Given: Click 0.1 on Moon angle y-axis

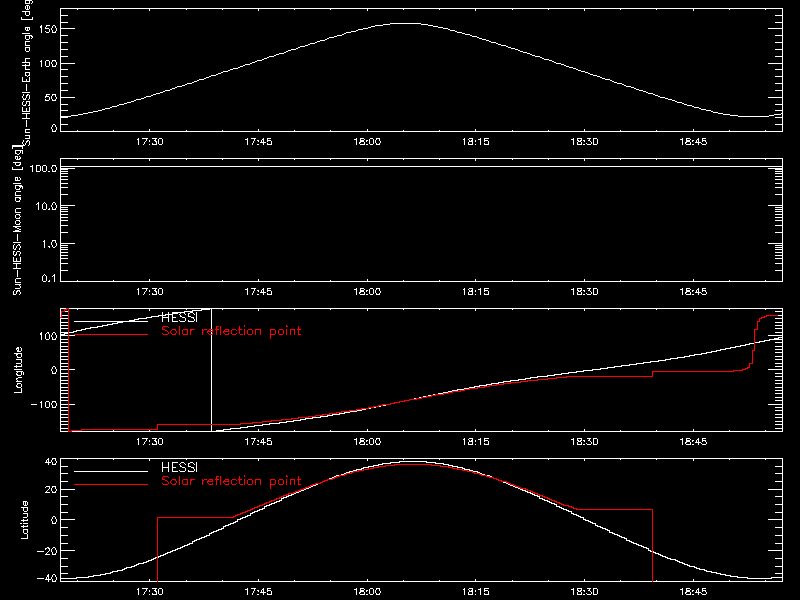Looking at the screenshot, I should coord(49,278).
